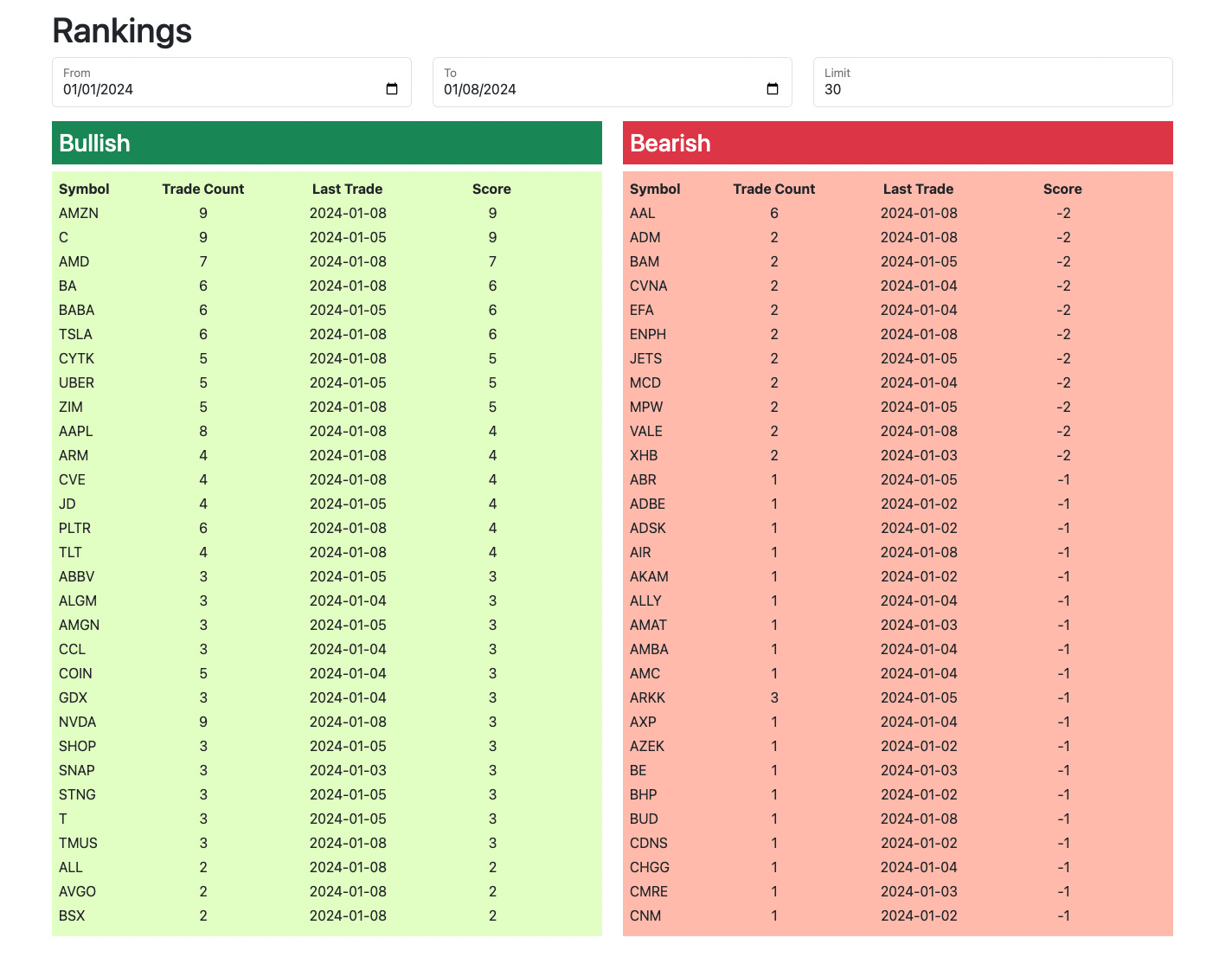Open the From date calendar picker icon

tap(392, 89)
